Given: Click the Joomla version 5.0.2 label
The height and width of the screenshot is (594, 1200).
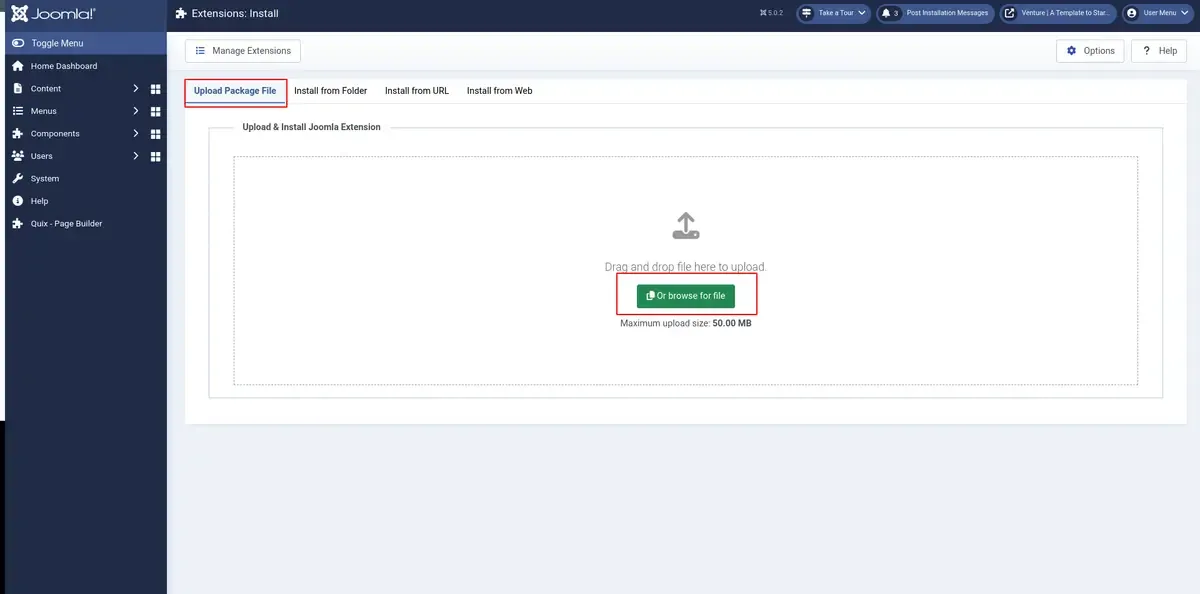Looking at the screenshot, I should click(771, 13).
